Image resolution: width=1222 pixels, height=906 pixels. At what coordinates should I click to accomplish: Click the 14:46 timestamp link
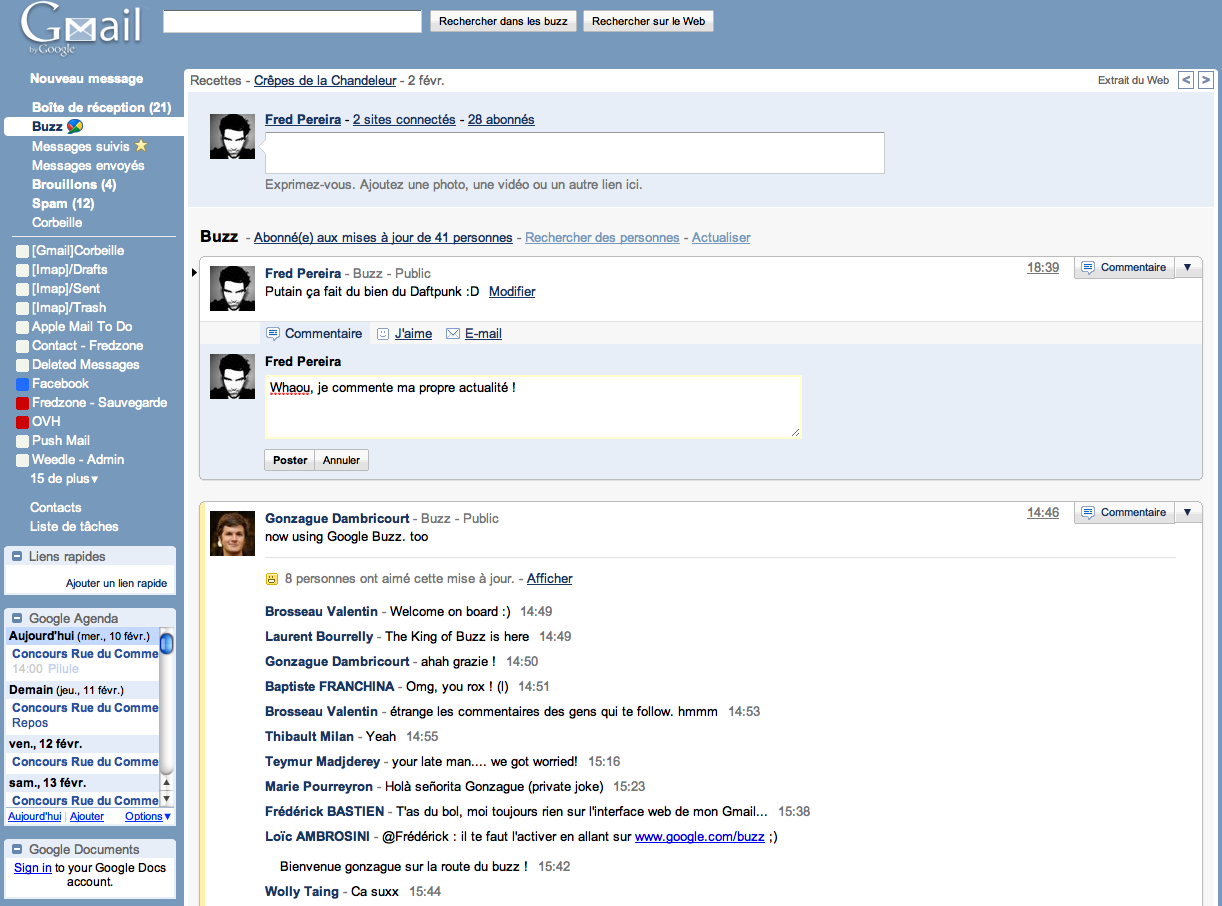click(x=1043, y=513)
